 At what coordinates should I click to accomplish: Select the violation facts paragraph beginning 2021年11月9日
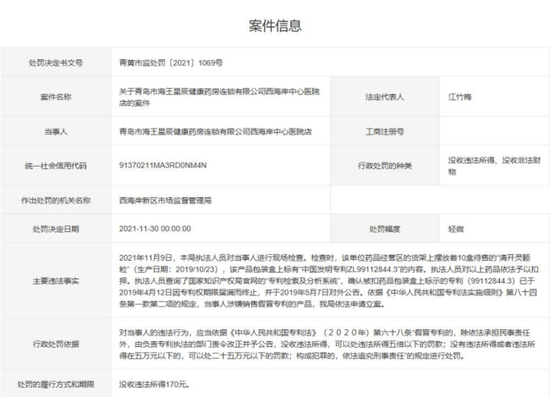pyautogui.click(x=329, y=281)
